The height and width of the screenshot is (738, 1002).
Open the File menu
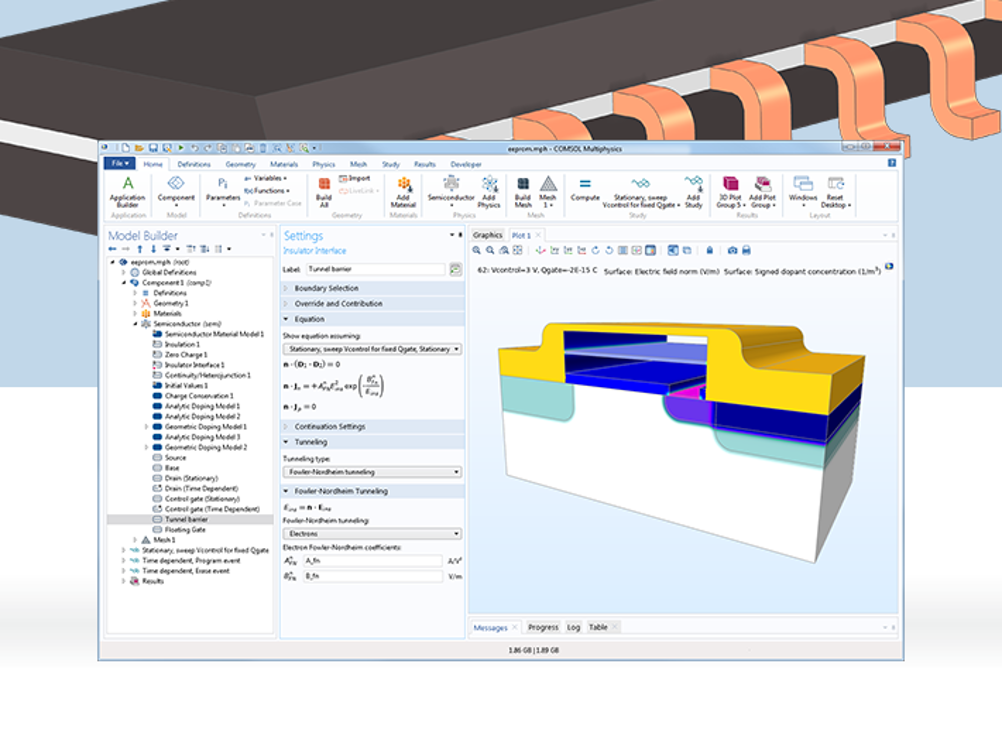[x=119, y=164]
